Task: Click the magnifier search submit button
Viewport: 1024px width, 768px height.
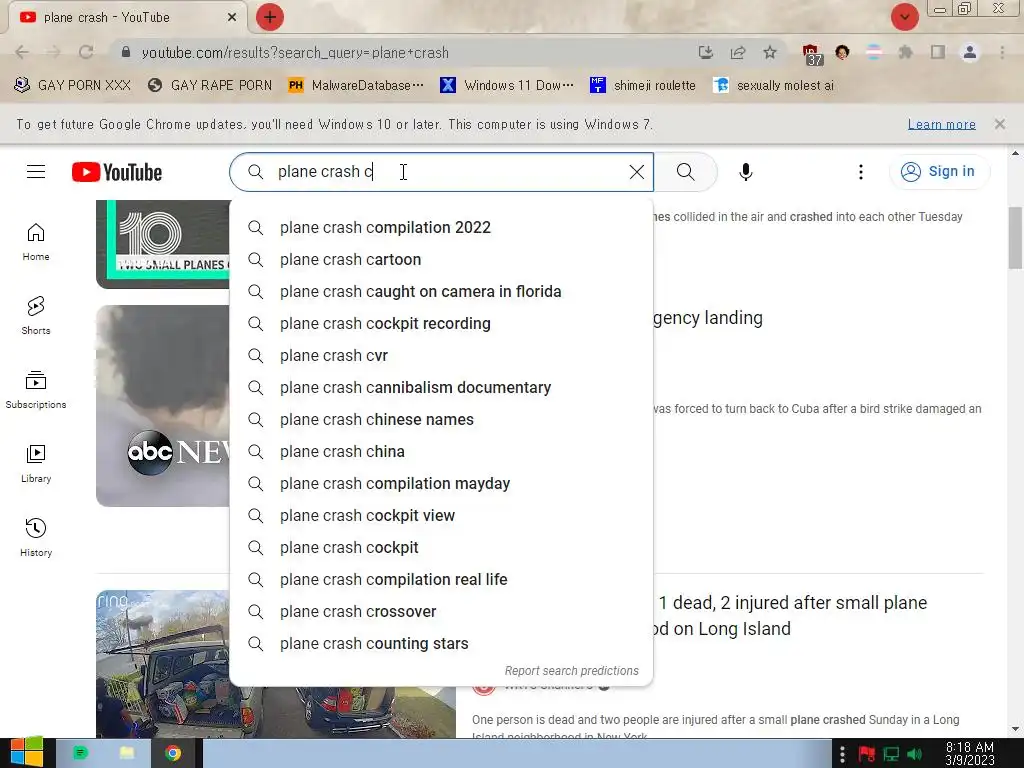Action: coord(685,172)
